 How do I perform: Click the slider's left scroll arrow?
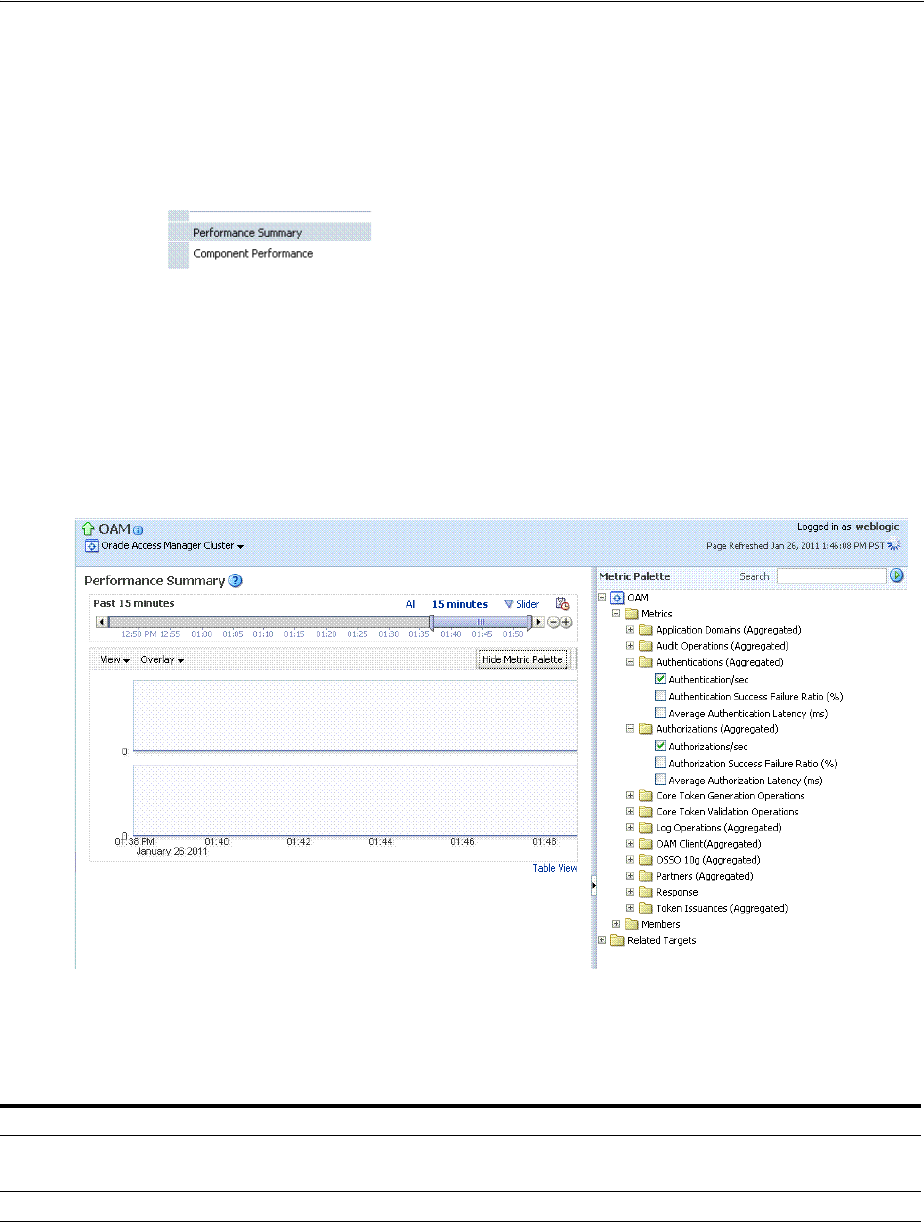pos(100,622)
